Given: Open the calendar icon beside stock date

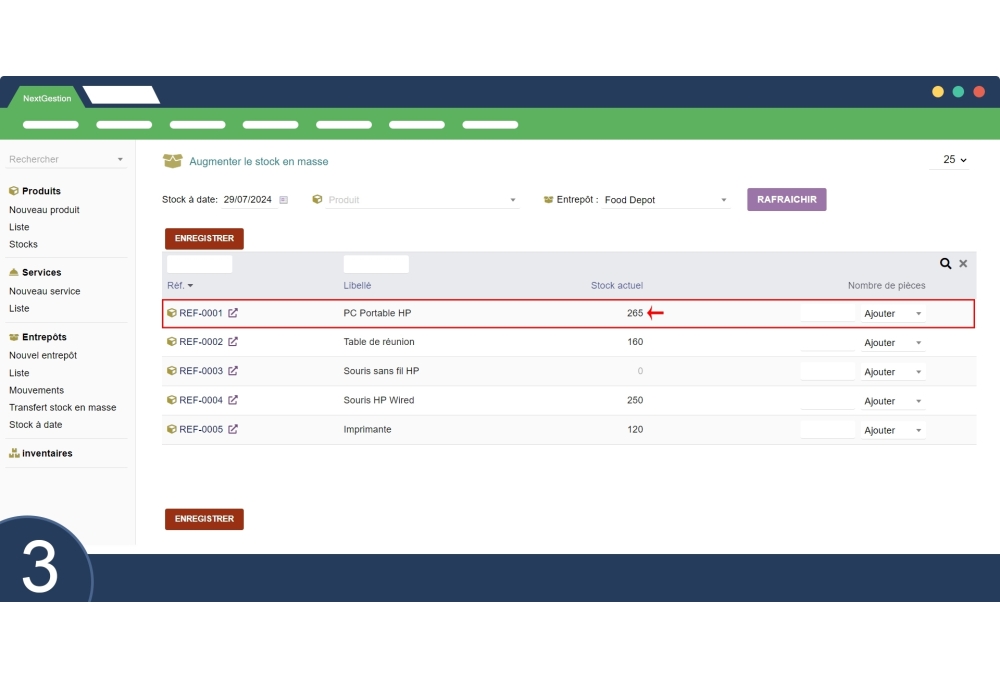Looking at the screenshot, I should 284,200.
